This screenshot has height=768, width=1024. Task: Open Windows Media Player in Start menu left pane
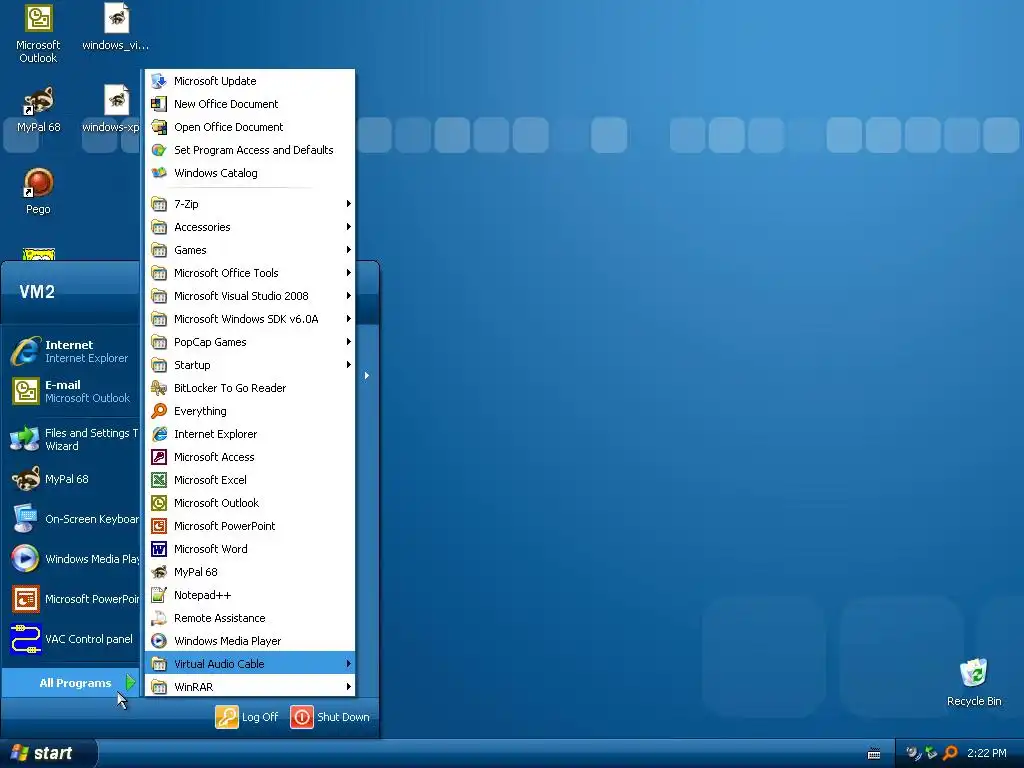(72, 559)
